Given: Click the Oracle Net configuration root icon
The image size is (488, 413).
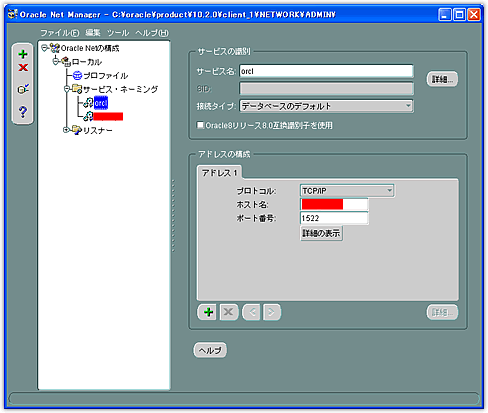Looking at the screenshot, I should click(55, 48).
